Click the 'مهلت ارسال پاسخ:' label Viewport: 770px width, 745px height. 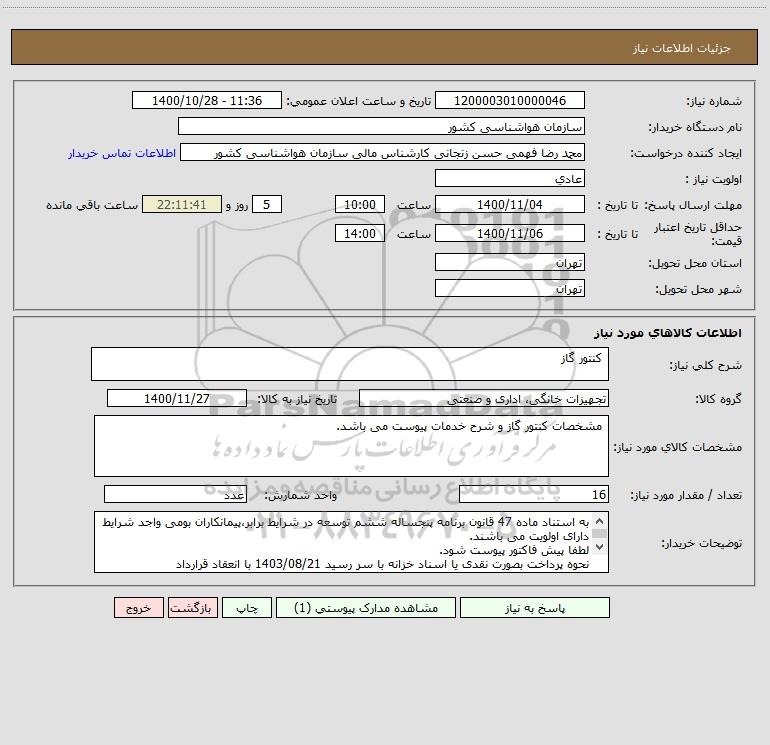[x=693, y=205]
